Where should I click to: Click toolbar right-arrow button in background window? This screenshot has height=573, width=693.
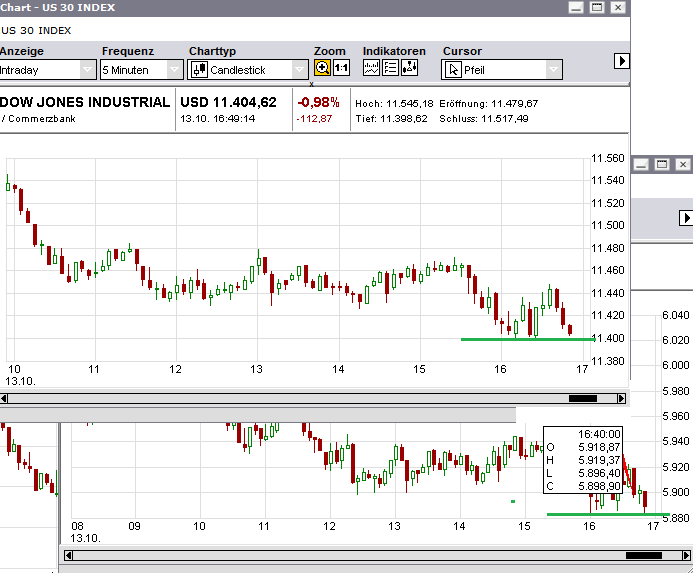(x=686, y=218)
